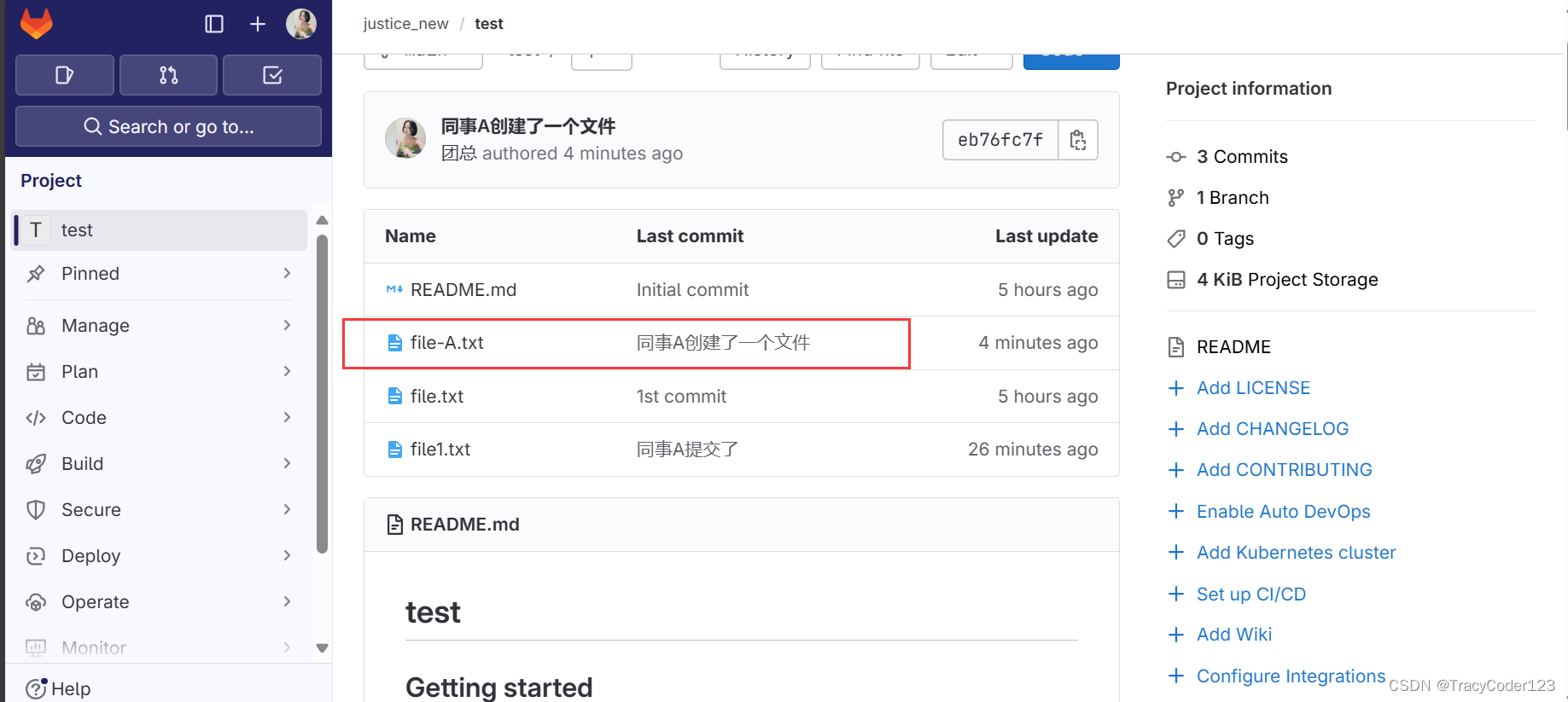Viewport: 1568px width, 702px height.
Task: Open the README link in project info
Action: (1233, 347)
